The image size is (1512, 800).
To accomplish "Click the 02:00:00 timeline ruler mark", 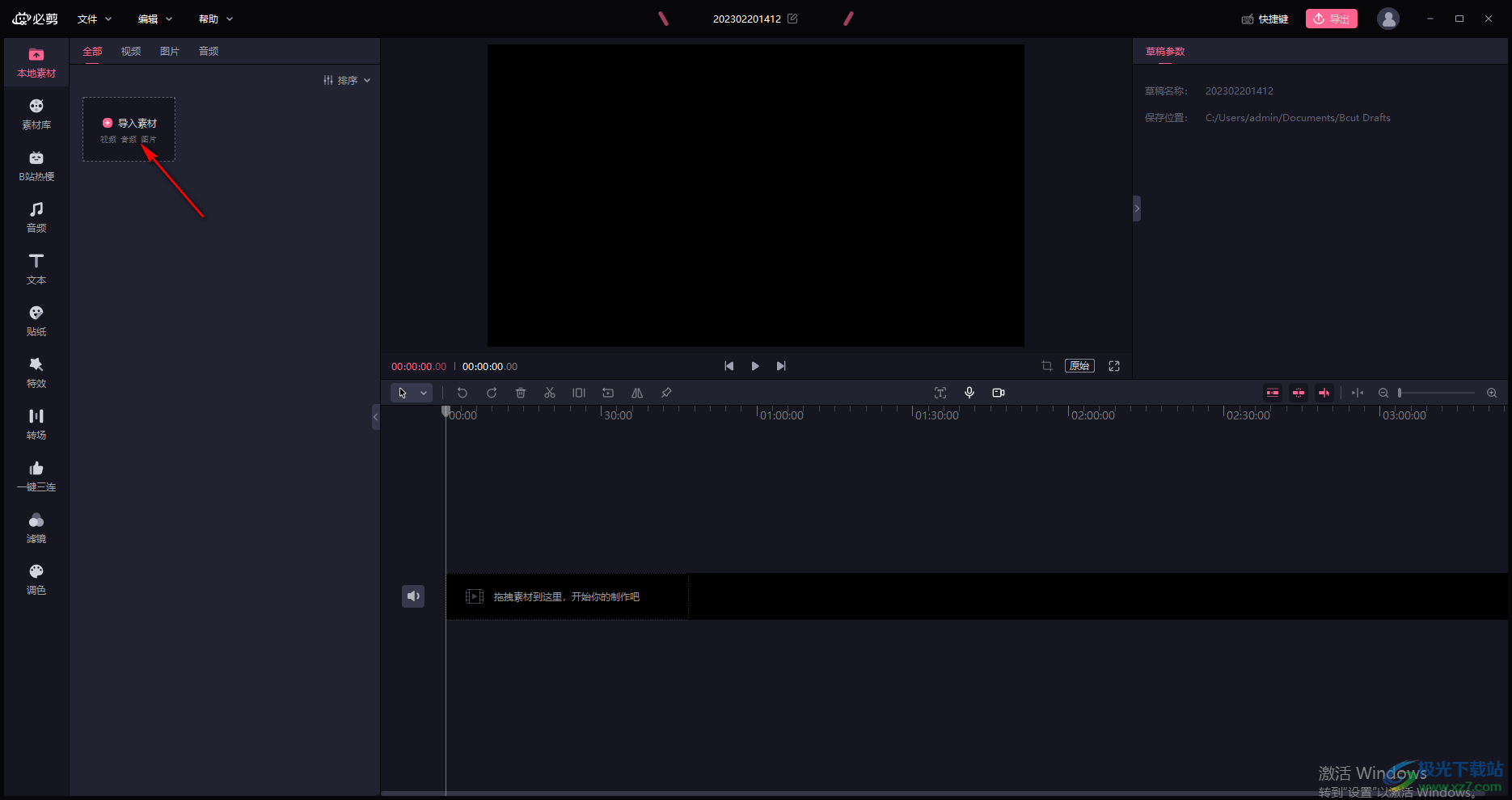I will click(1092, 415).
